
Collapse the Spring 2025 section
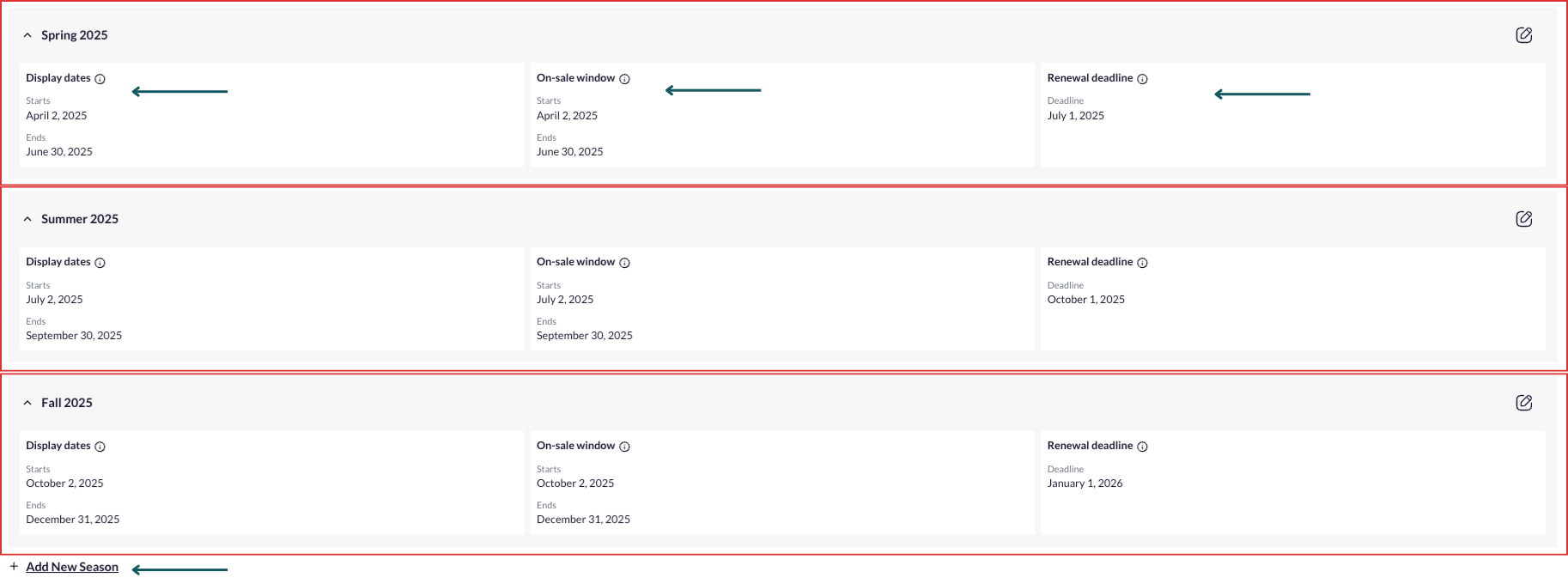coord(27,35)
